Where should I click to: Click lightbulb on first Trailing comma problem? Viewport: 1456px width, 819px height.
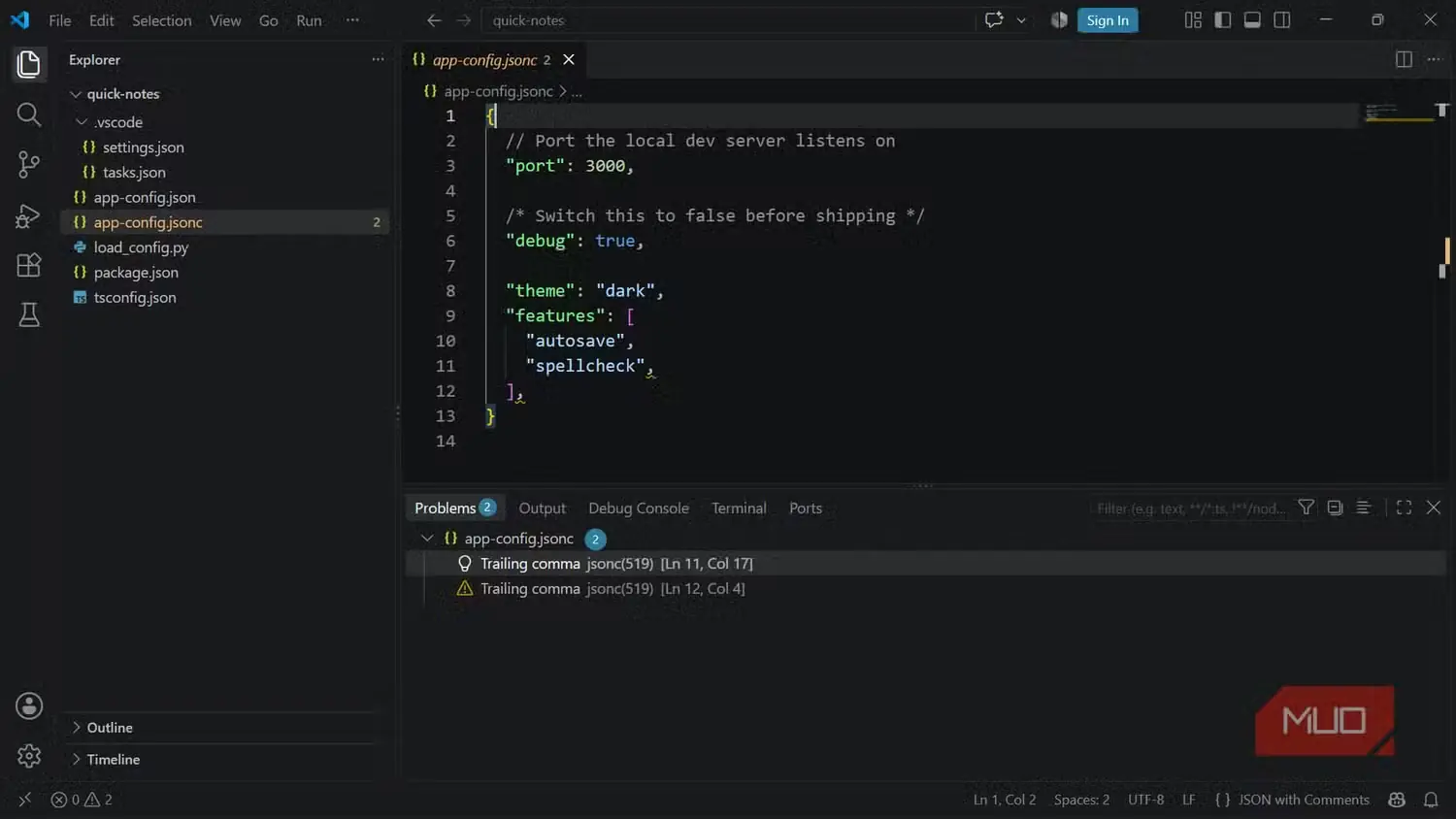[465, 564]
